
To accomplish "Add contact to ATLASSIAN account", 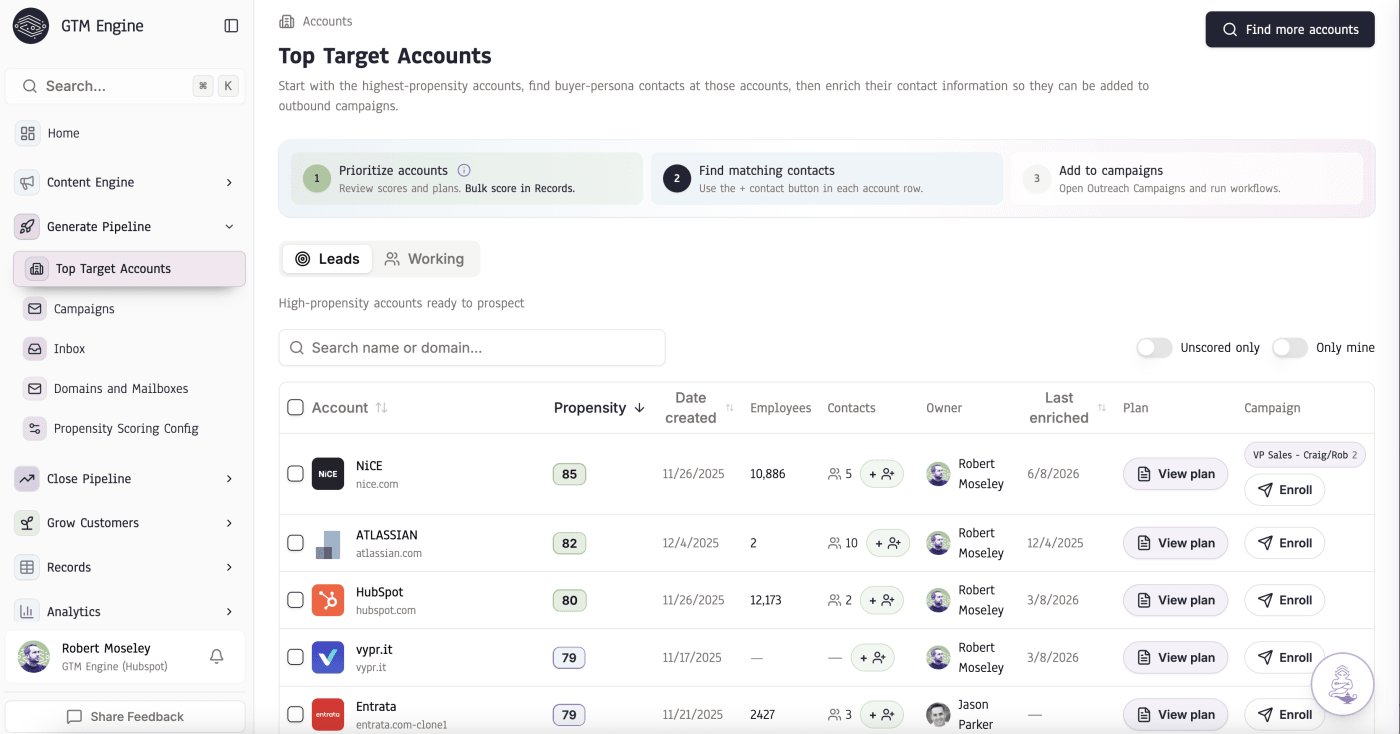I will 888,543.
